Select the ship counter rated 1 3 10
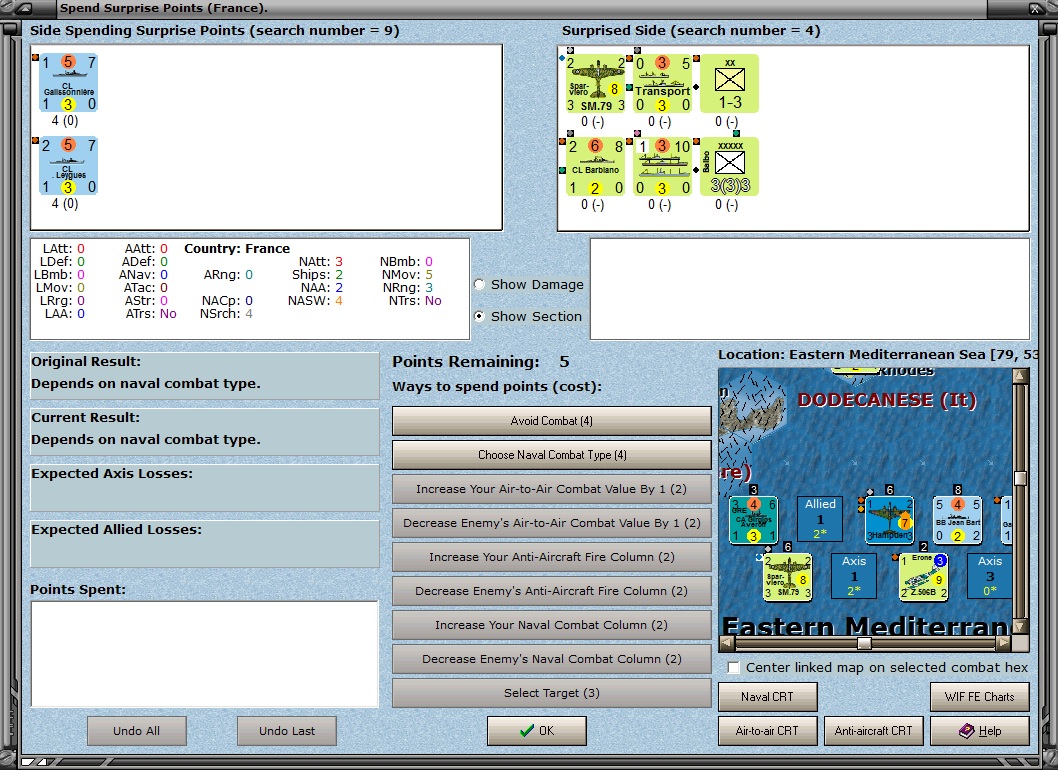Viewport: 1058px width, 770px height. coord(663,167)
